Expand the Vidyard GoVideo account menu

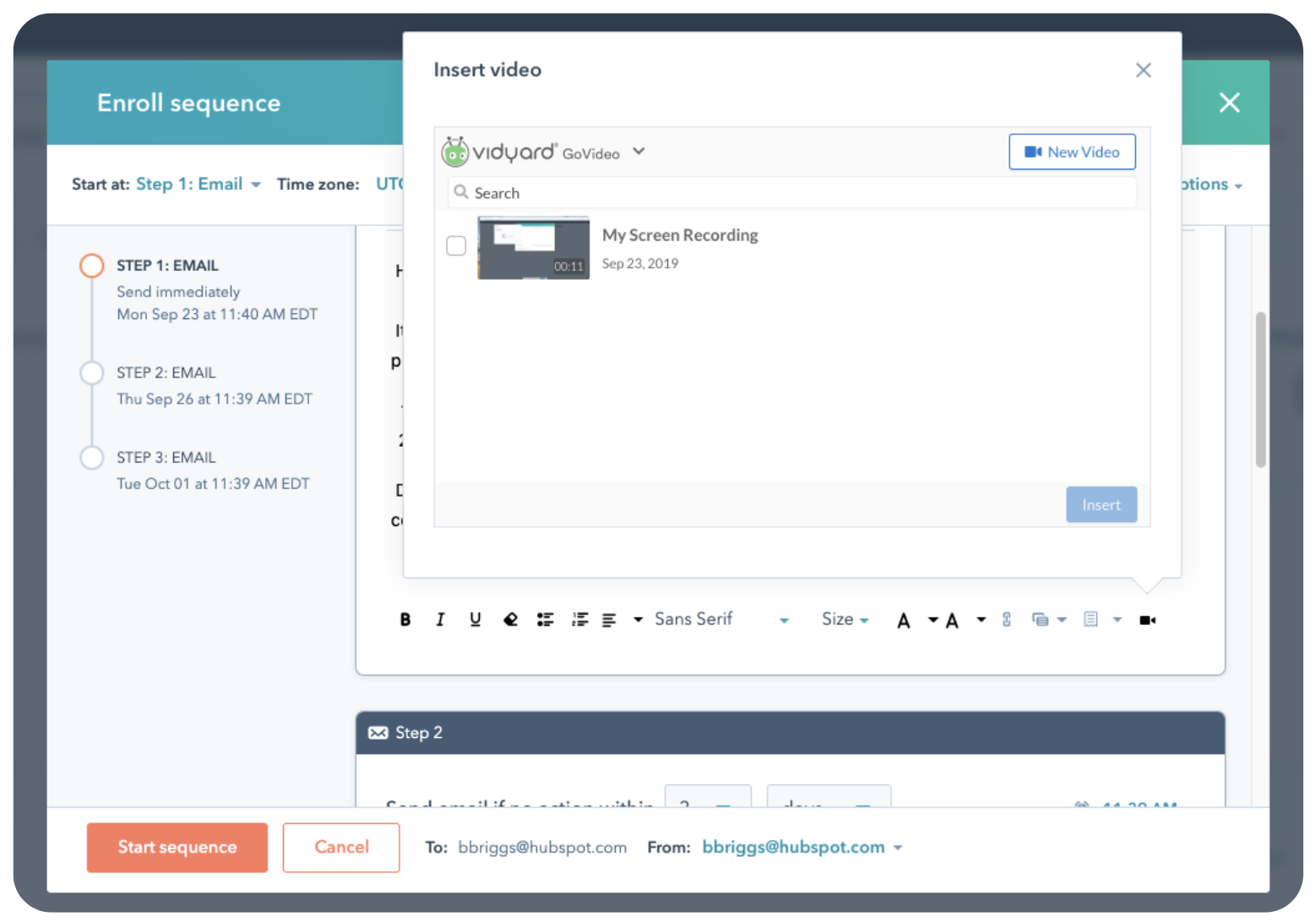pos(639,152)
